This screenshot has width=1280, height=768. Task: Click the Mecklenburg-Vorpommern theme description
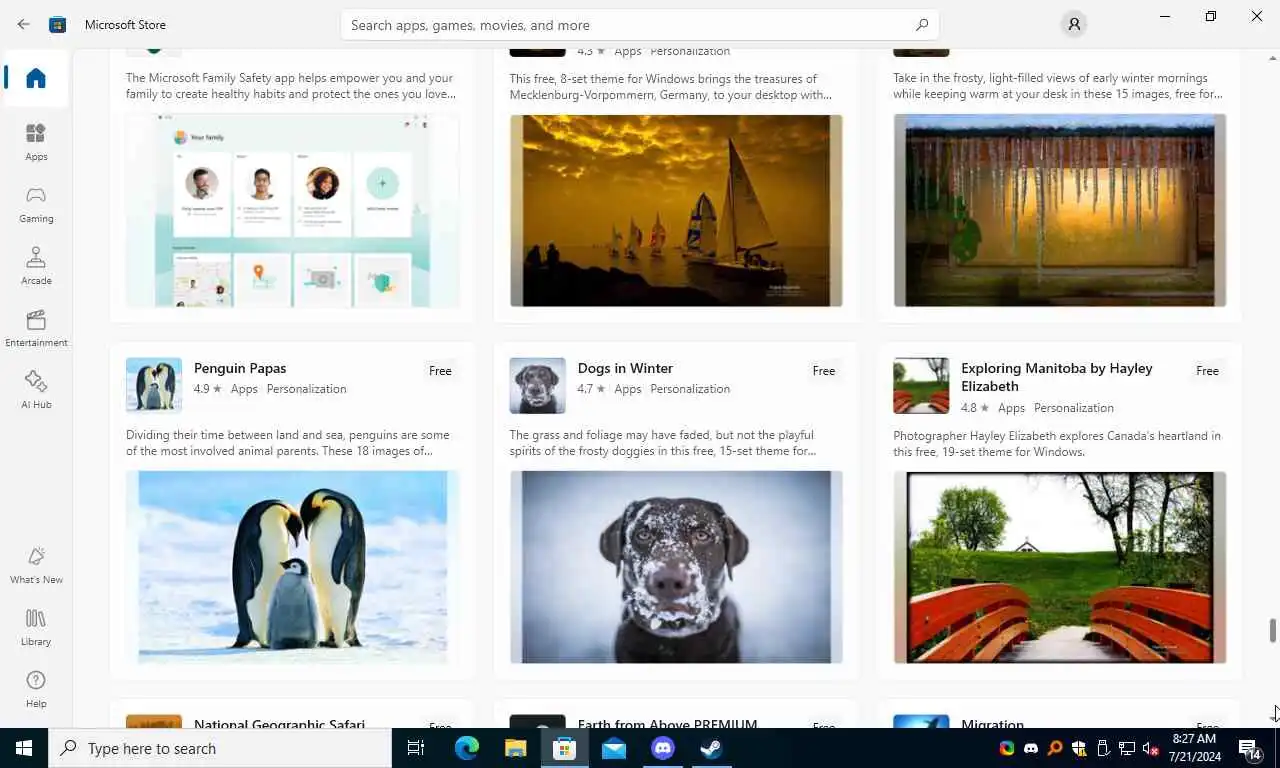(670, 86)
